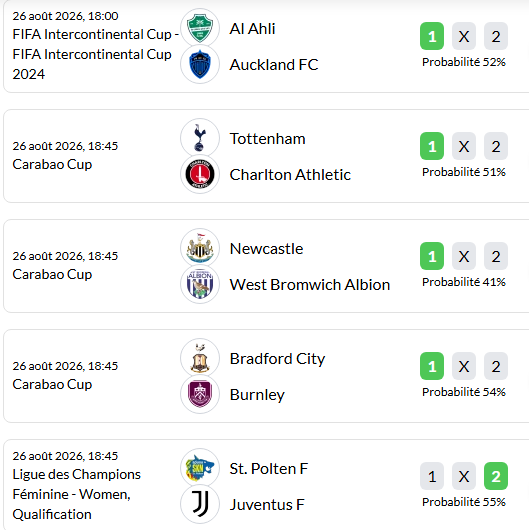Click the St. Polten F logo
The image size is (529, 530).
[x=200, y=468]
